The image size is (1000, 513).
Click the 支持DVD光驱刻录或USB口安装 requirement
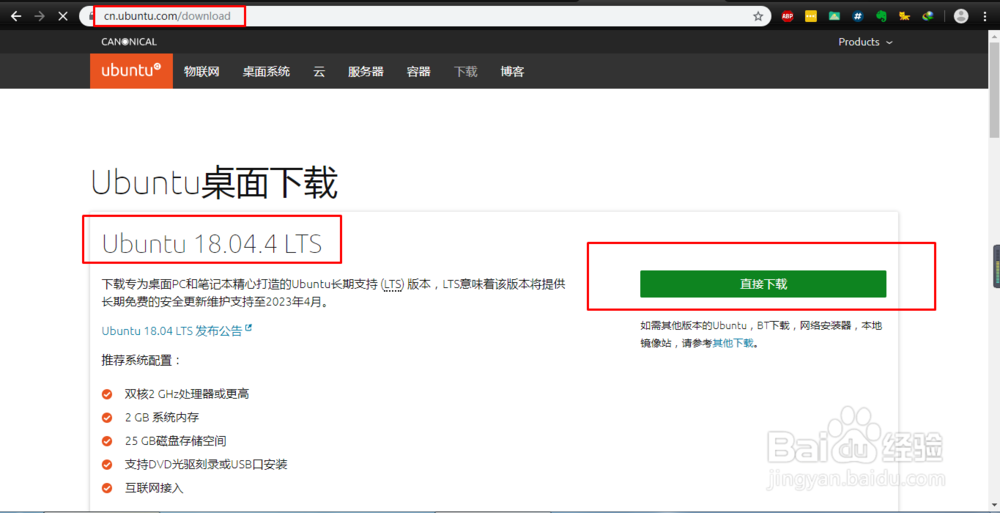206,465
